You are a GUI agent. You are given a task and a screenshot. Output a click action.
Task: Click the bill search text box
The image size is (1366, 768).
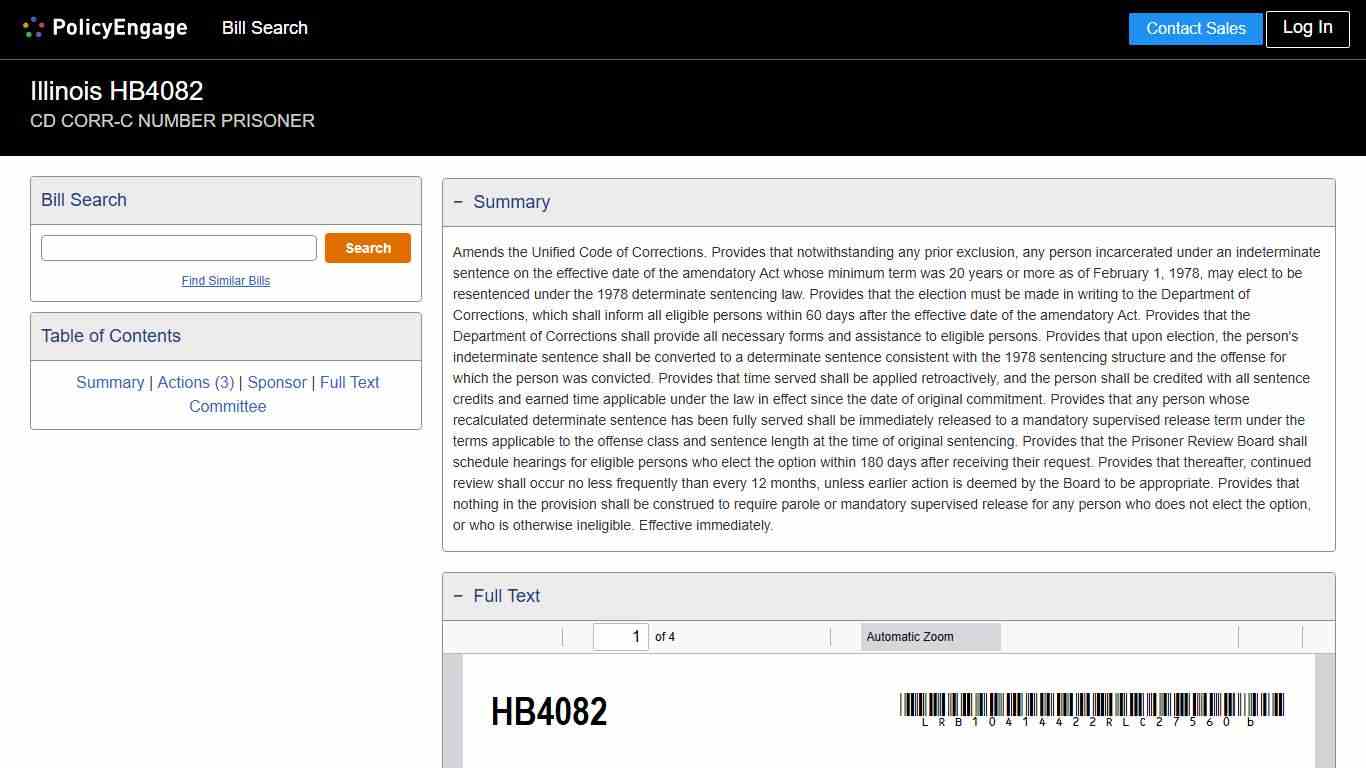(178, 247)
